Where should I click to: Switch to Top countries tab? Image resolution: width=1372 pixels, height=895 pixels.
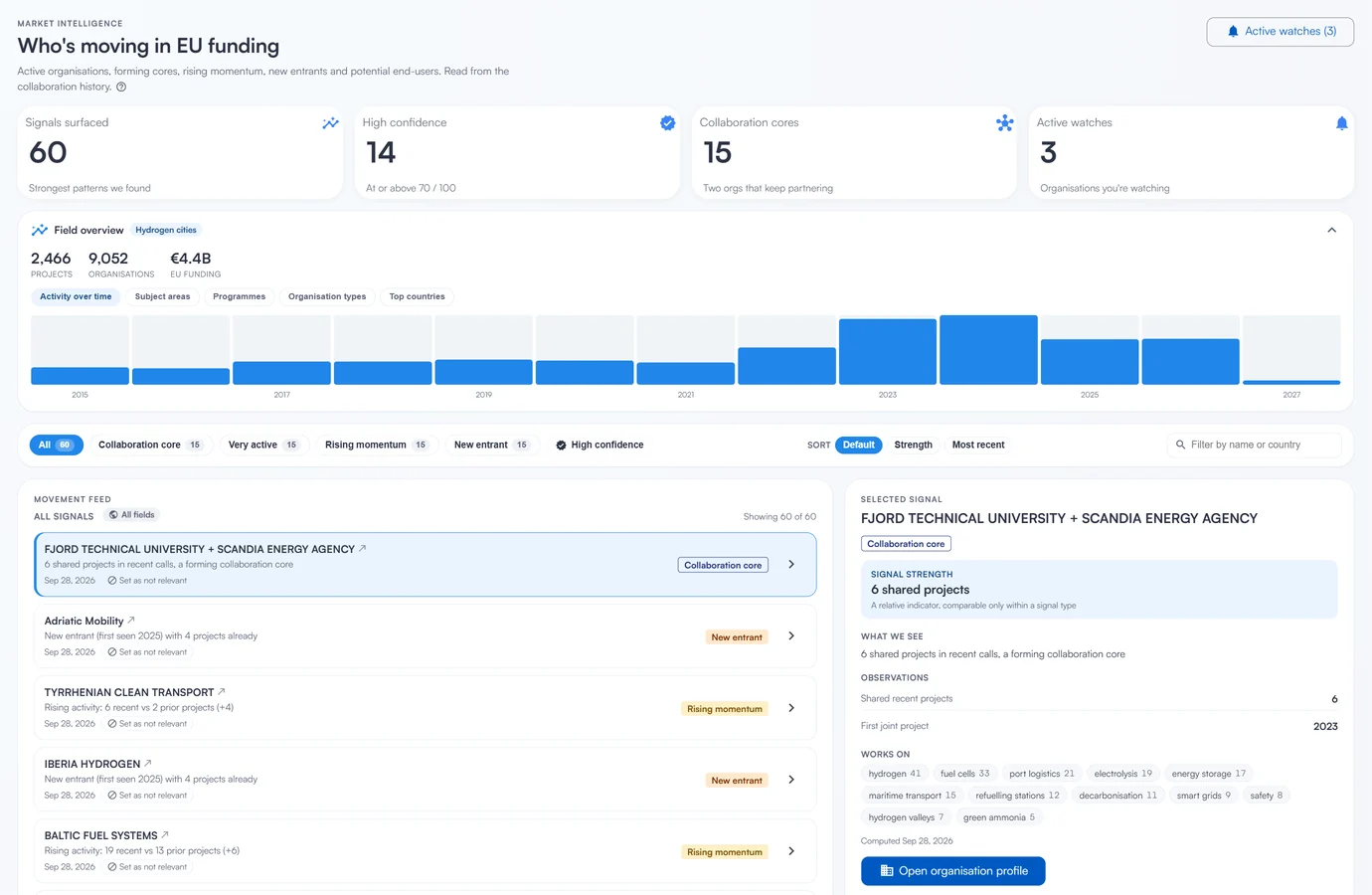click(x=418, y=296)
